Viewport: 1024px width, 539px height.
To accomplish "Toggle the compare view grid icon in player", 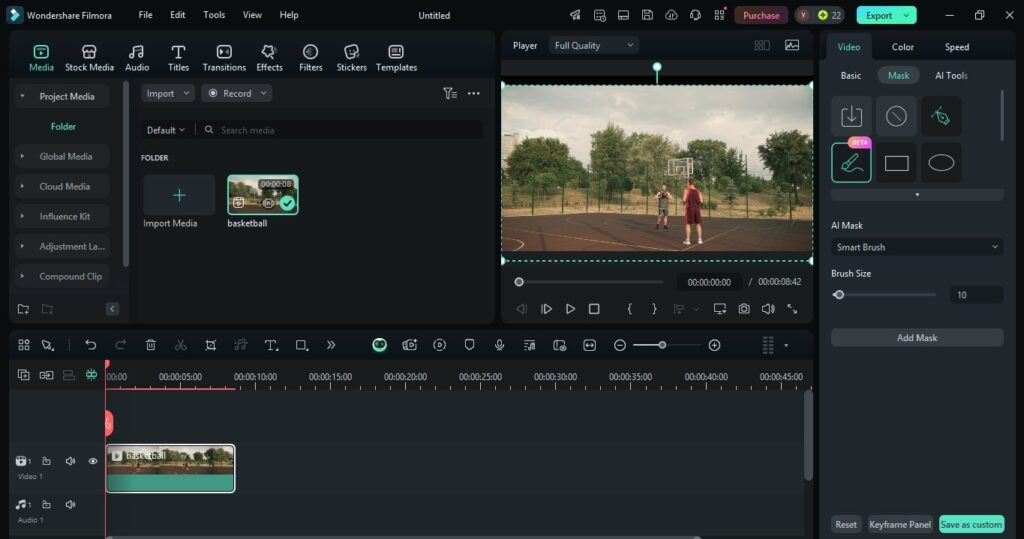I will pos(762,45).
